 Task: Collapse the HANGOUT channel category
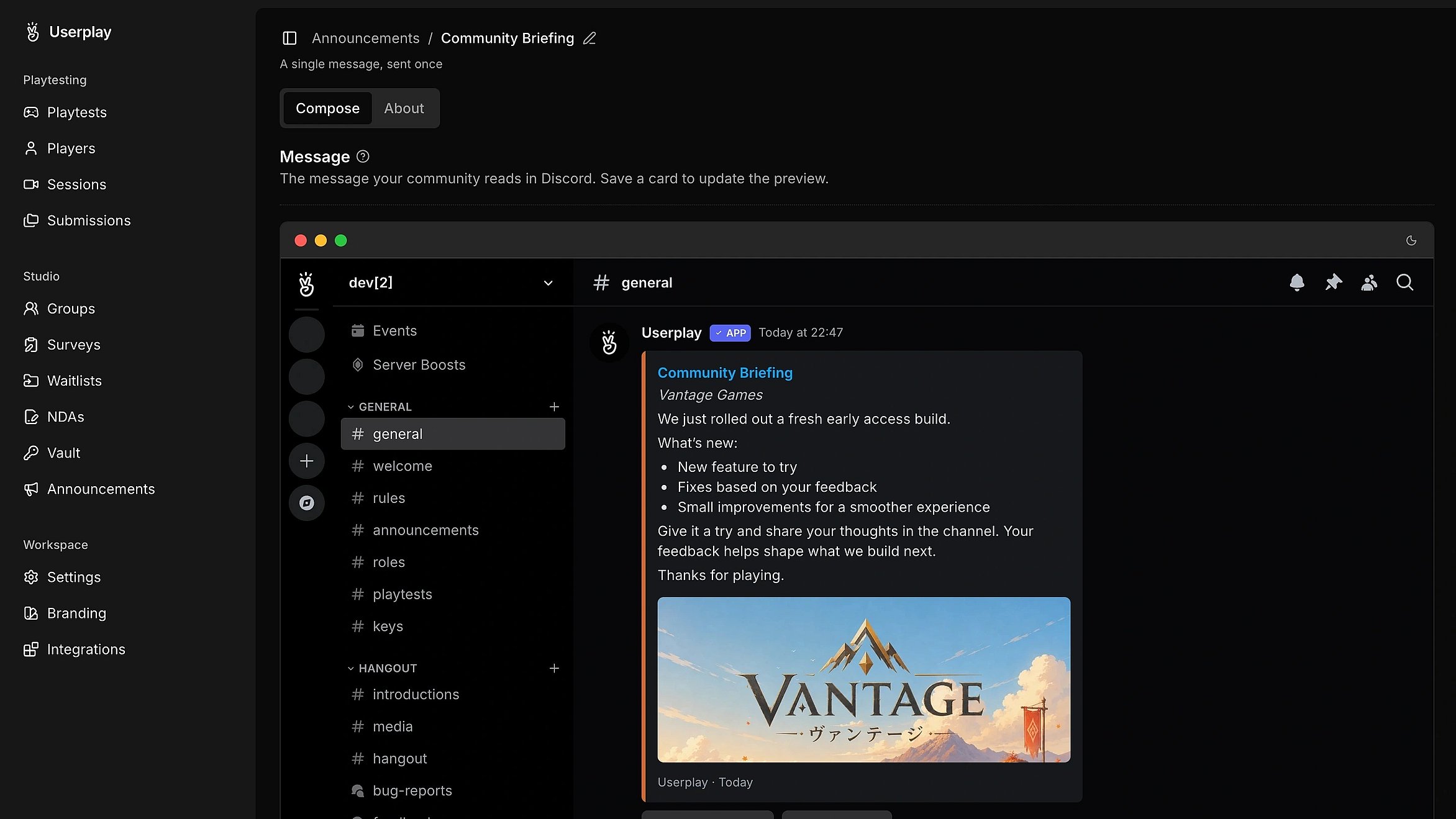pyautogui.click(x=382, y=668)
